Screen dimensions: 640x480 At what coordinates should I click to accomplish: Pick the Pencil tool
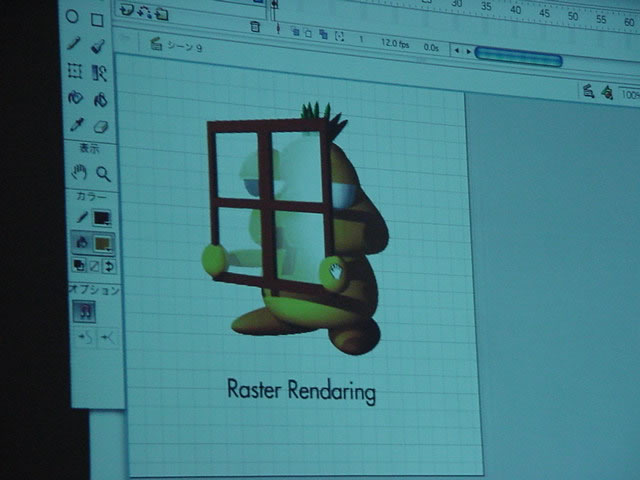coord(74,45)
